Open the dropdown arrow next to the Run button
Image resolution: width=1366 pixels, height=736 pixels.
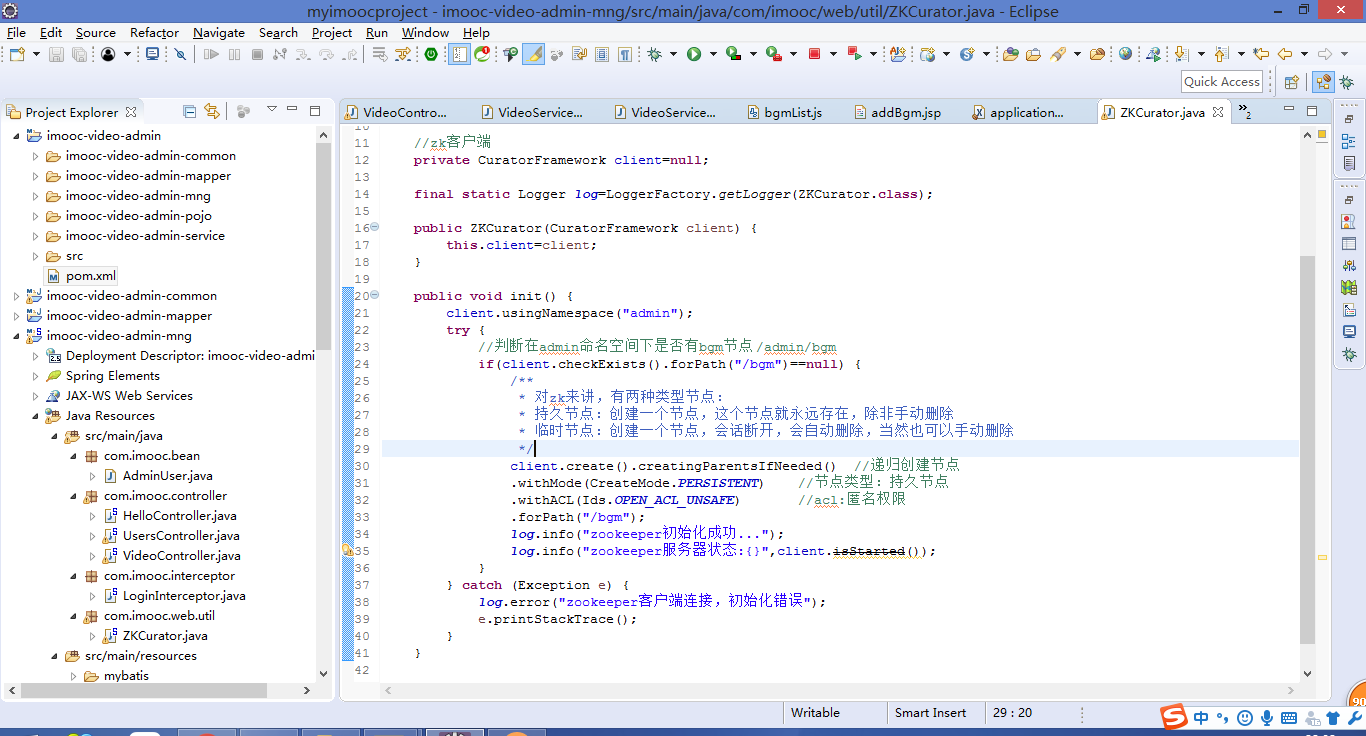point(713,54)
